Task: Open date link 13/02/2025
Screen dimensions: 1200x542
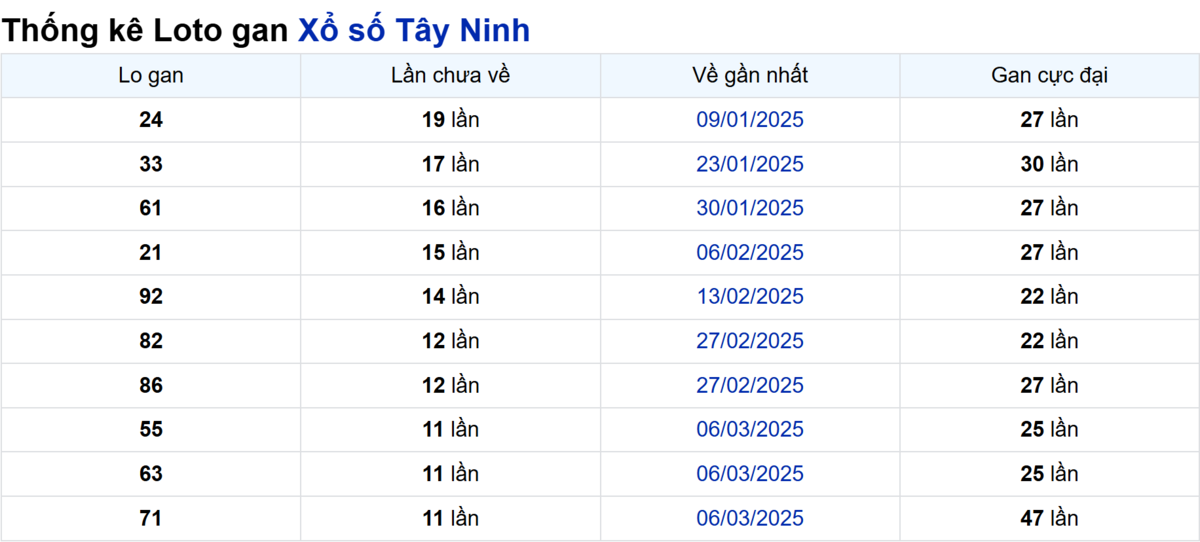Action: pyautogui.click(x=750, y=297)
